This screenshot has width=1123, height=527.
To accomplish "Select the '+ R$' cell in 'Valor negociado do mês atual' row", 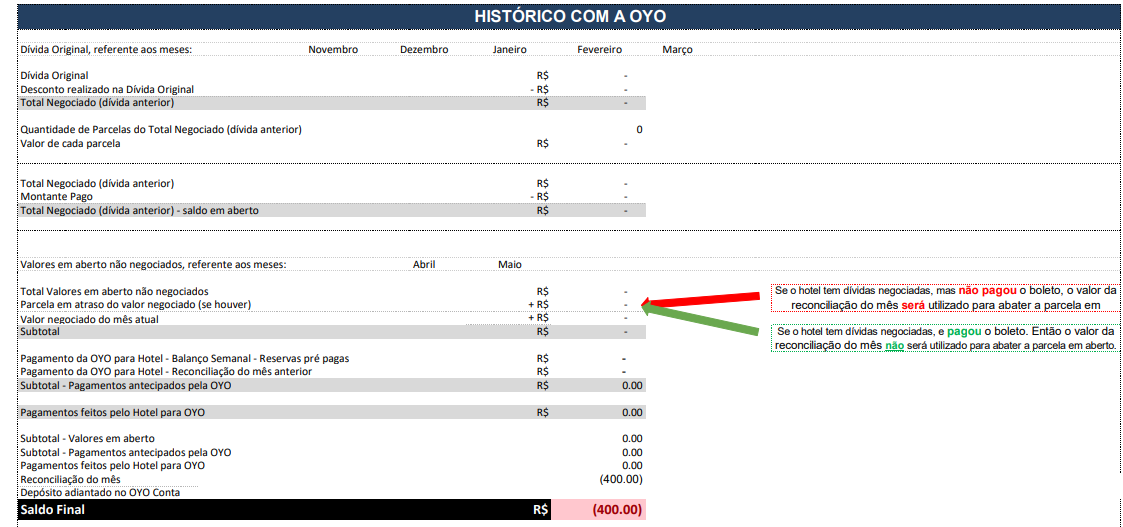I will (539, 318).
